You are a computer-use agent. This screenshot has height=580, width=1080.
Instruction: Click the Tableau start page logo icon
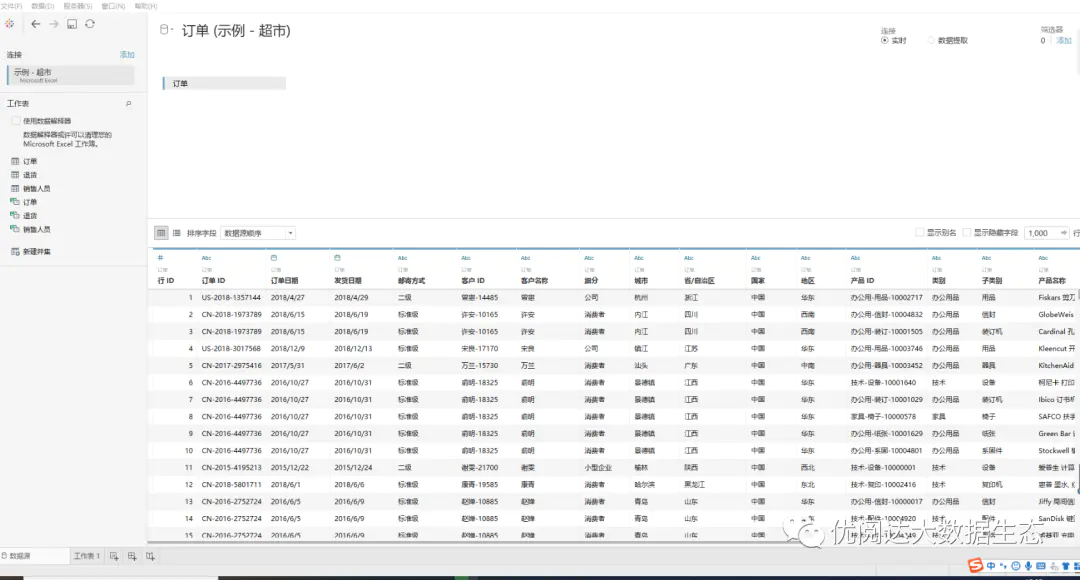tap(10, 23)
